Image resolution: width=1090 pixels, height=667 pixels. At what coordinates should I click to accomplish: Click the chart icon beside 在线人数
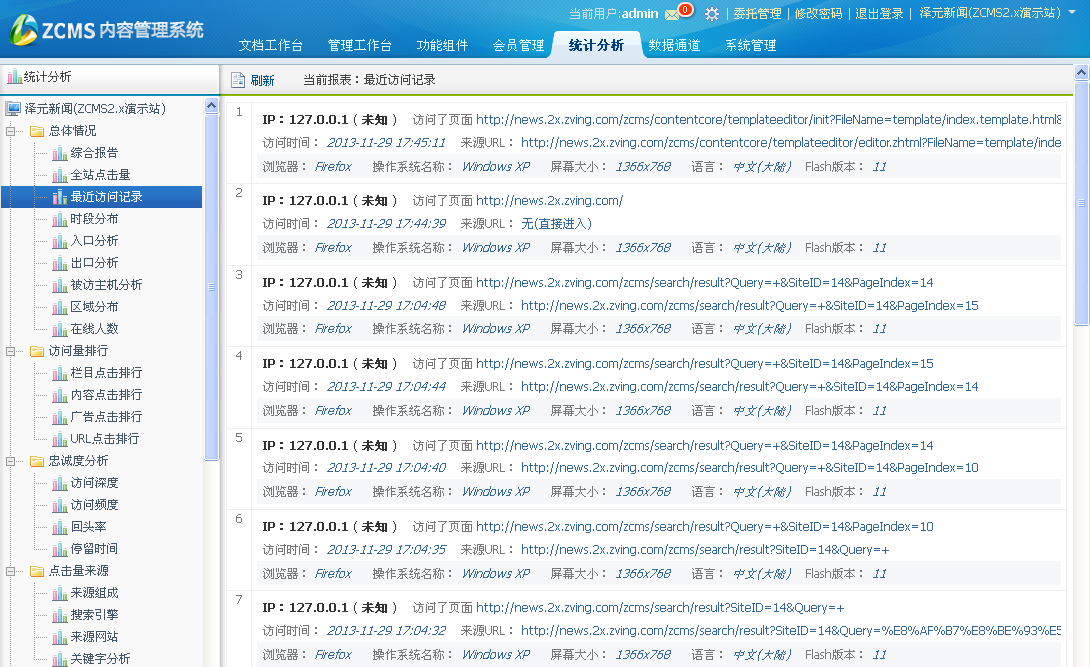point(60,329)
